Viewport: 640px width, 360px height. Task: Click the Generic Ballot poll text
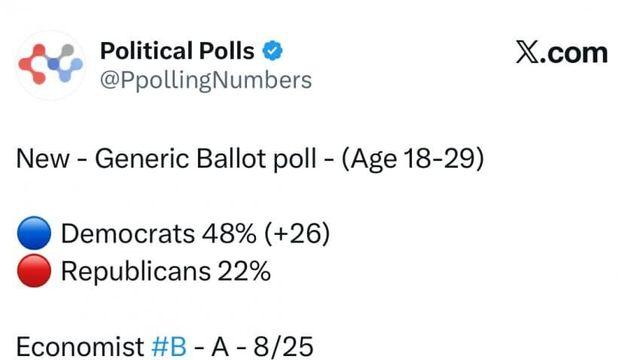pos(206,159)
